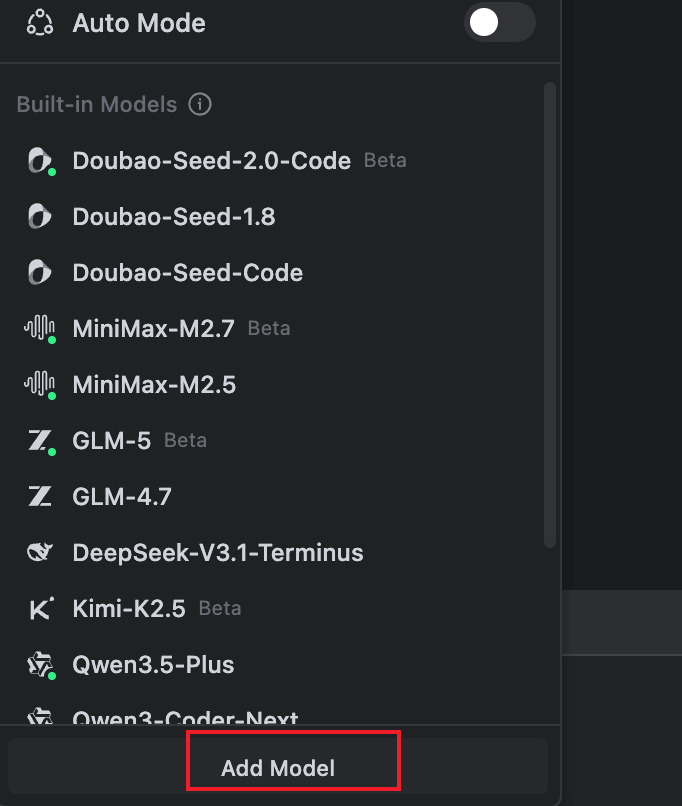Choose the Doubao-Seed-Code model
This screenshot has height=806, width=682.
pos(188,273)
